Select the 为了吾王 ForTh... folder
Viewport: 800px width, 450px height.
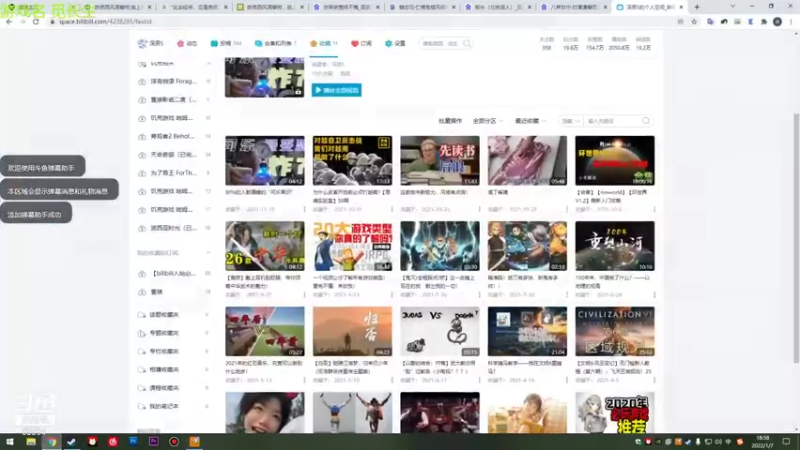(x=174, y=173)
